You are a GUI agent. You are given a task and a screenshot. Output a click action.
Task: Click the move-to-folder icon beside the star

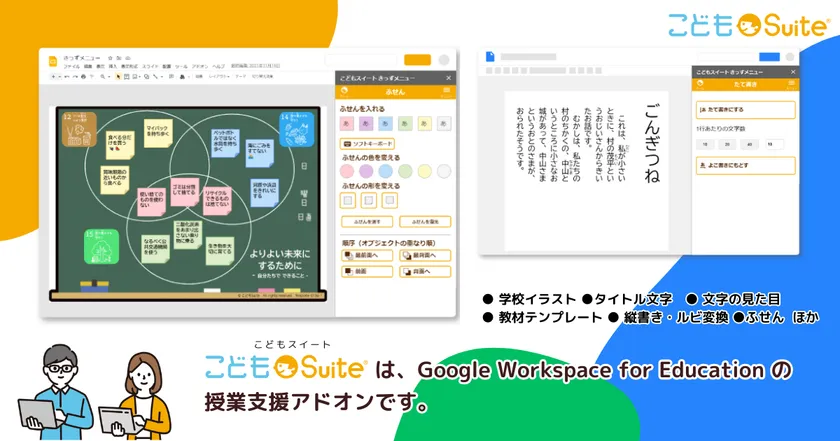119,58
